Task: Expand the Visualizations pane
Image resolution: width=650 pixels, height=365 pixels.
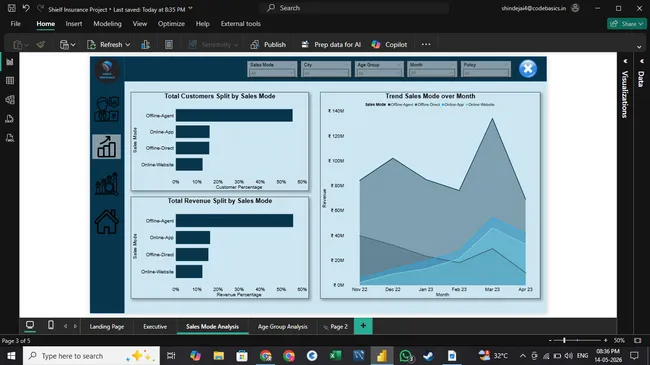Action: [625, 61]
